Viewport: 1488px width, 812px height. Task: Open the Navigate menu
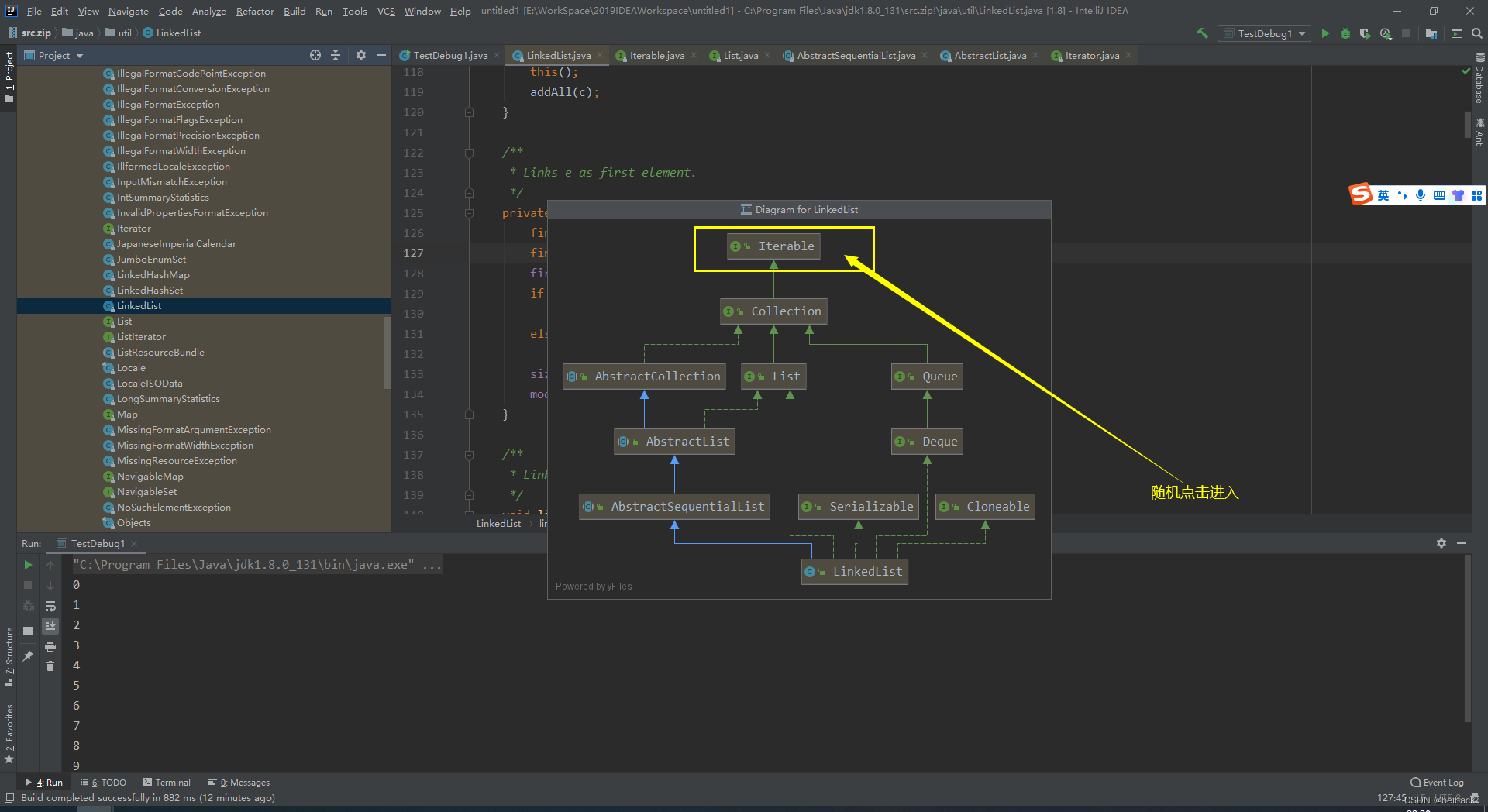129,11
